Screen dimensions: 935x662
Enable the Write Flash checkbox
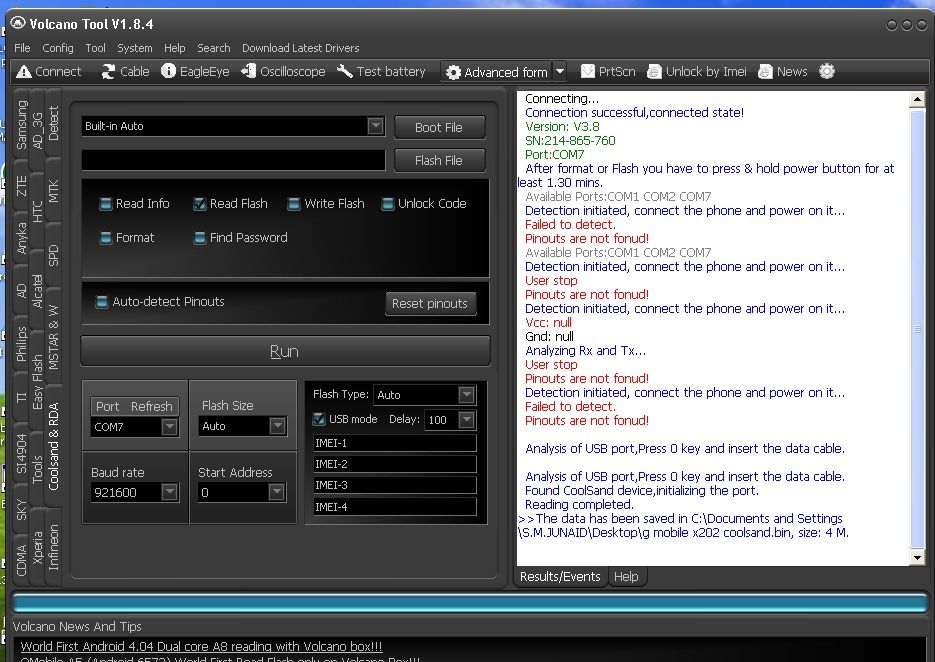[293, 204]
